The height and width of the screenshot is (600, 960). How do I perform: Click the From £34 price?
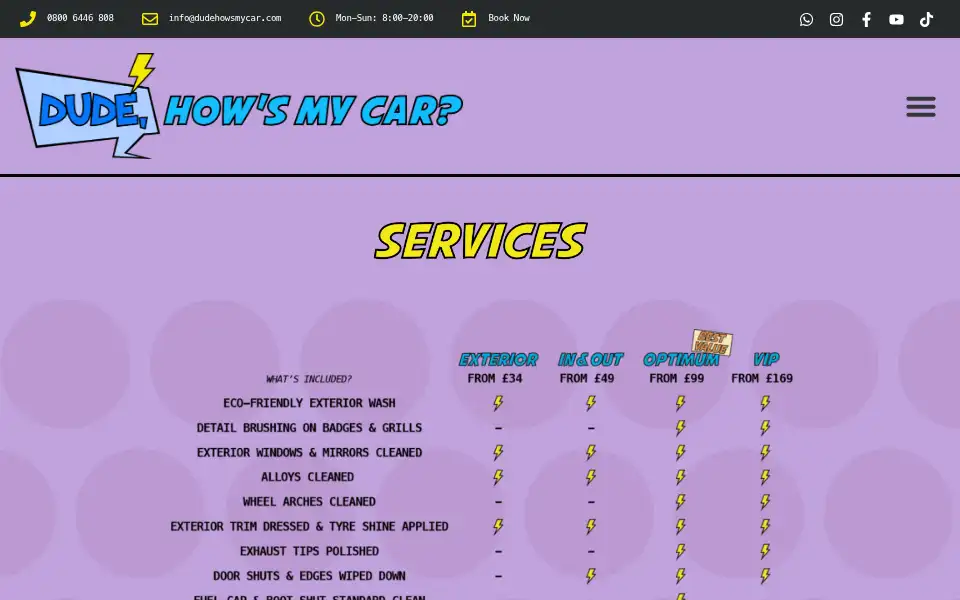point(495,378)
